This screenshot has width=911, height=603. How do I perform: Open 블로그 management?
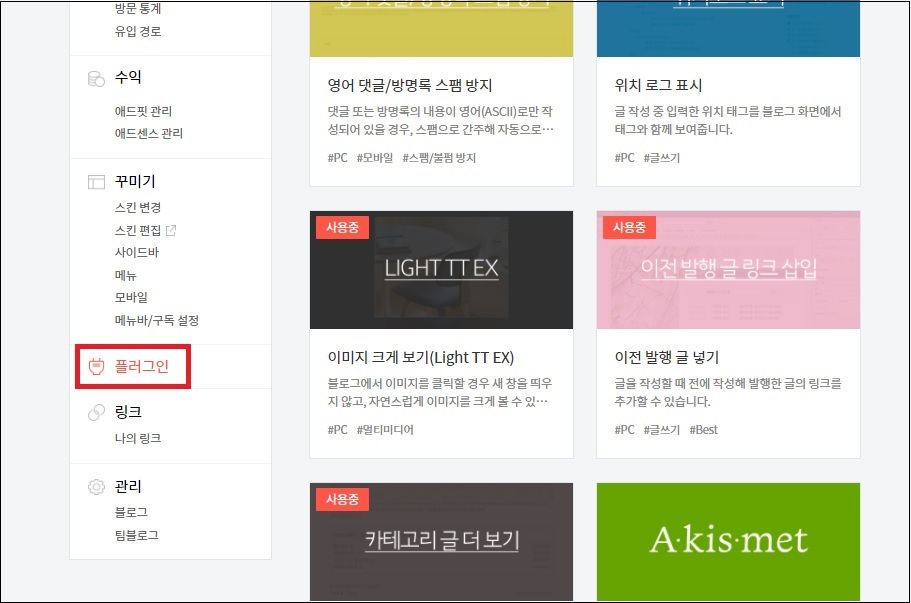tap(131, 512)
